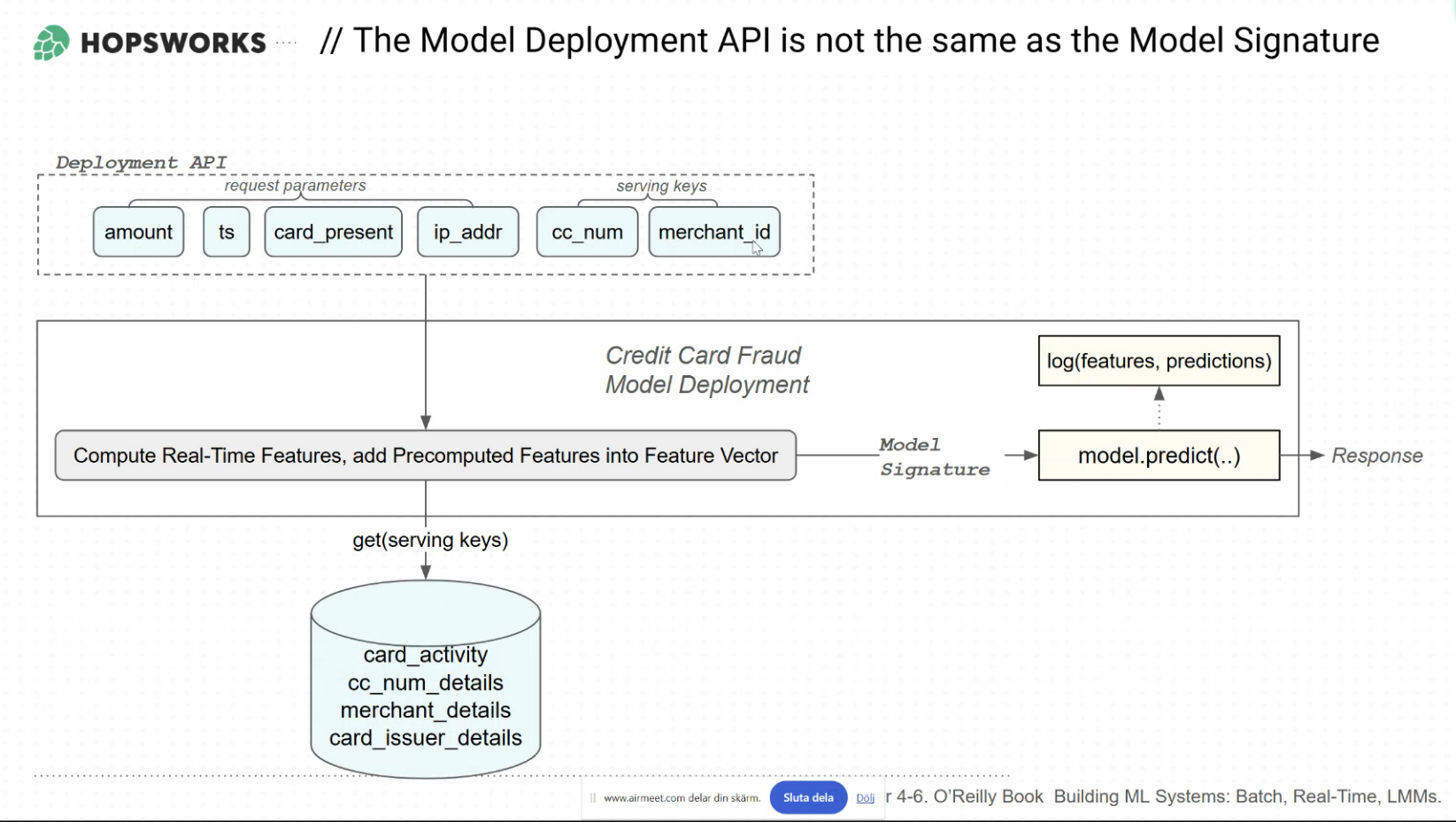Select the 'ts' parameter box
1456x822 pixels.
pyautogui.click(x=227, y=232)
